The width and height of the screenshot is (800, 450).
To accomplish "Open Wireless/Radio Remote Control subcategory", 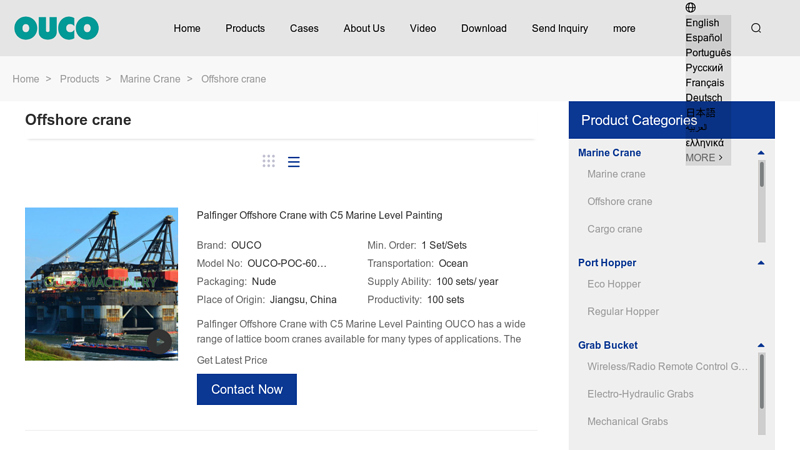I will point(667,367).
